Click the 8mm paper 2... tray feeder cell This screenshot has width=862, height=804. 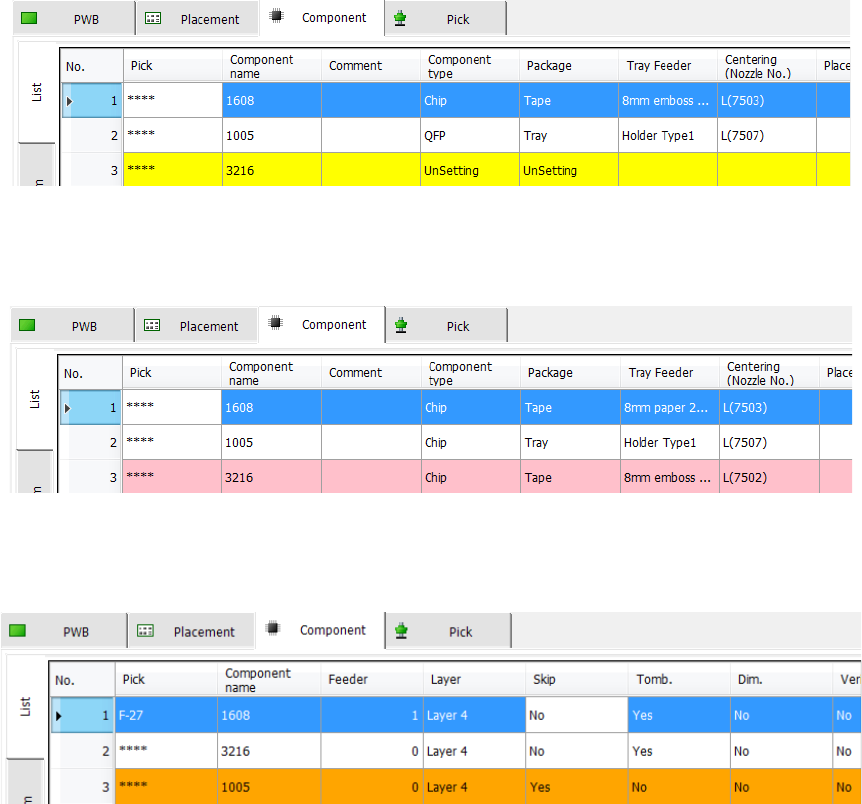coord(670,407)
